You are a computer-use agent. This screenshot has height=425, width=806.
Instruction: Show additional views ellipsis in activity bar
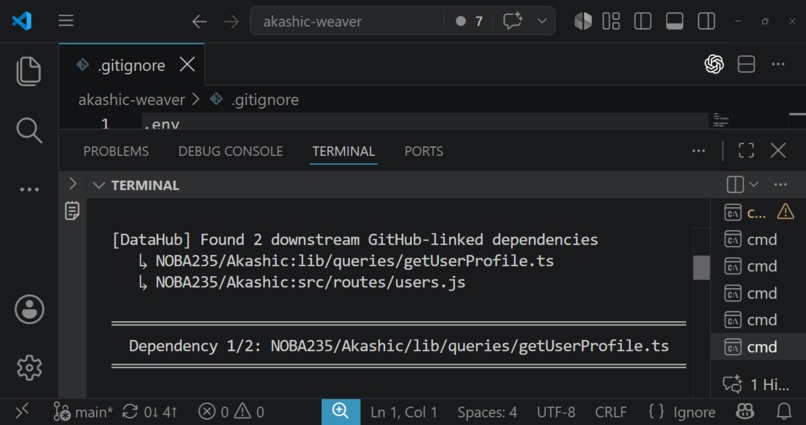click(x=29, y=190)
